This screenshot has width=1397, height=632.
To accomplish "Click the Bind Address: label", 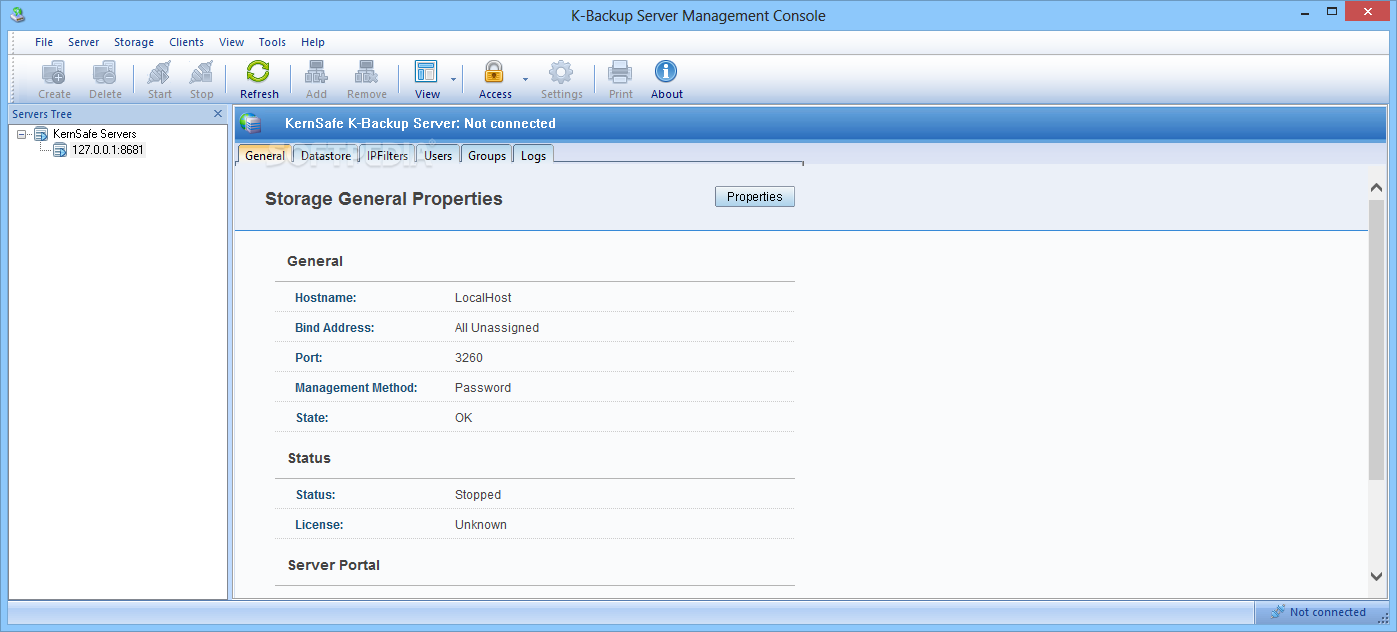I will (x=334, y=328).
